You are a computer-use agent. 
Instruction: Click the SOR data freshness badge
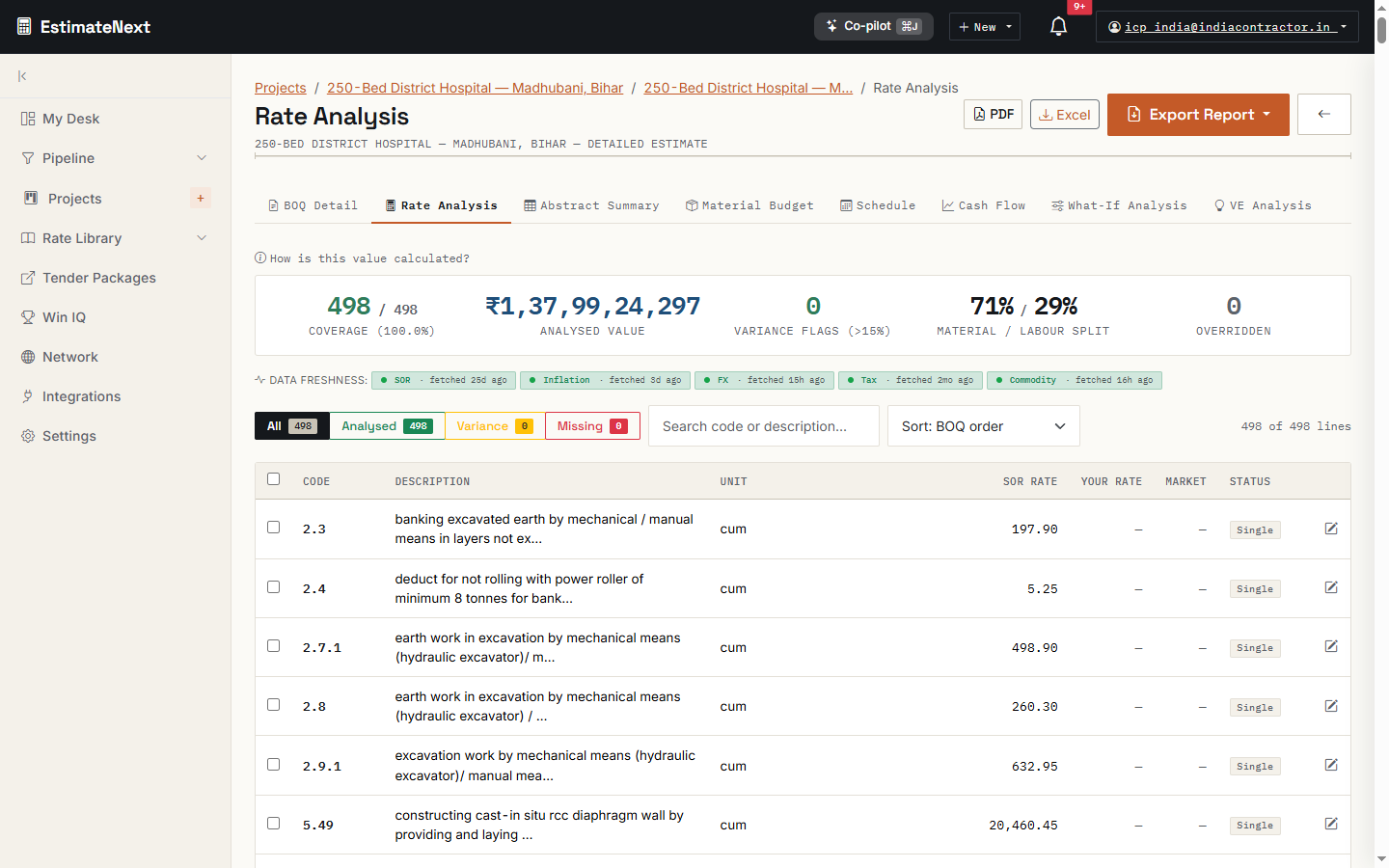pyautogui.click(x=444, y=380)
